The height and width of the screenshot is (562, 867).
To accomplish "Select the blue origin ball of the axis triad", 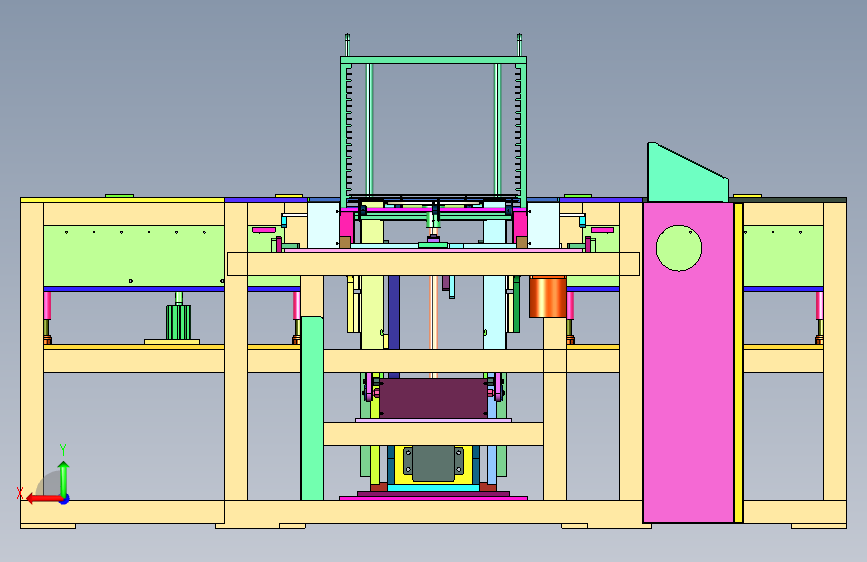I will coord(65,499).
